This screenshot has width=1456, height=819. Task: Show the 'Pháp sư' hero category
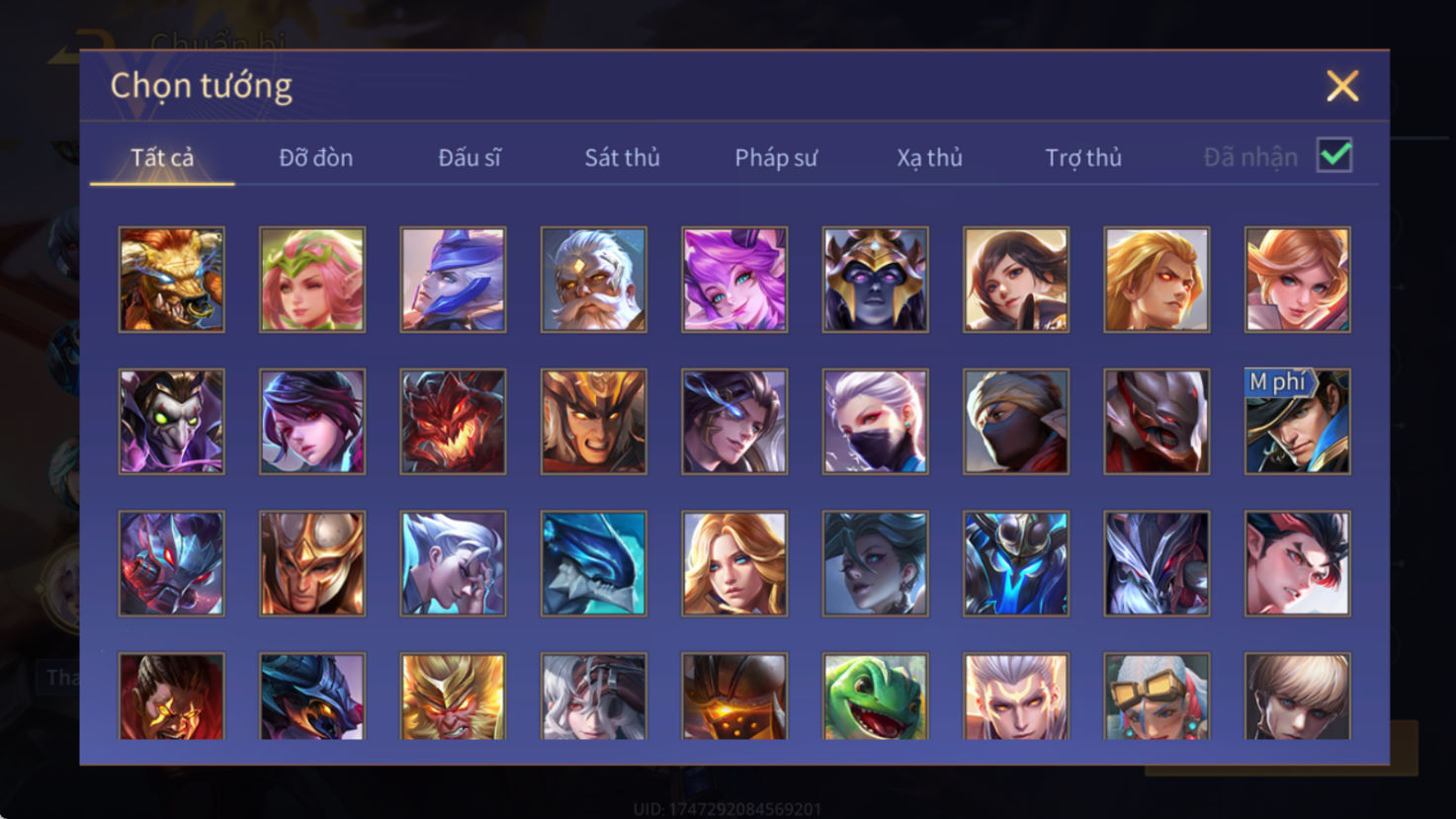776,158
